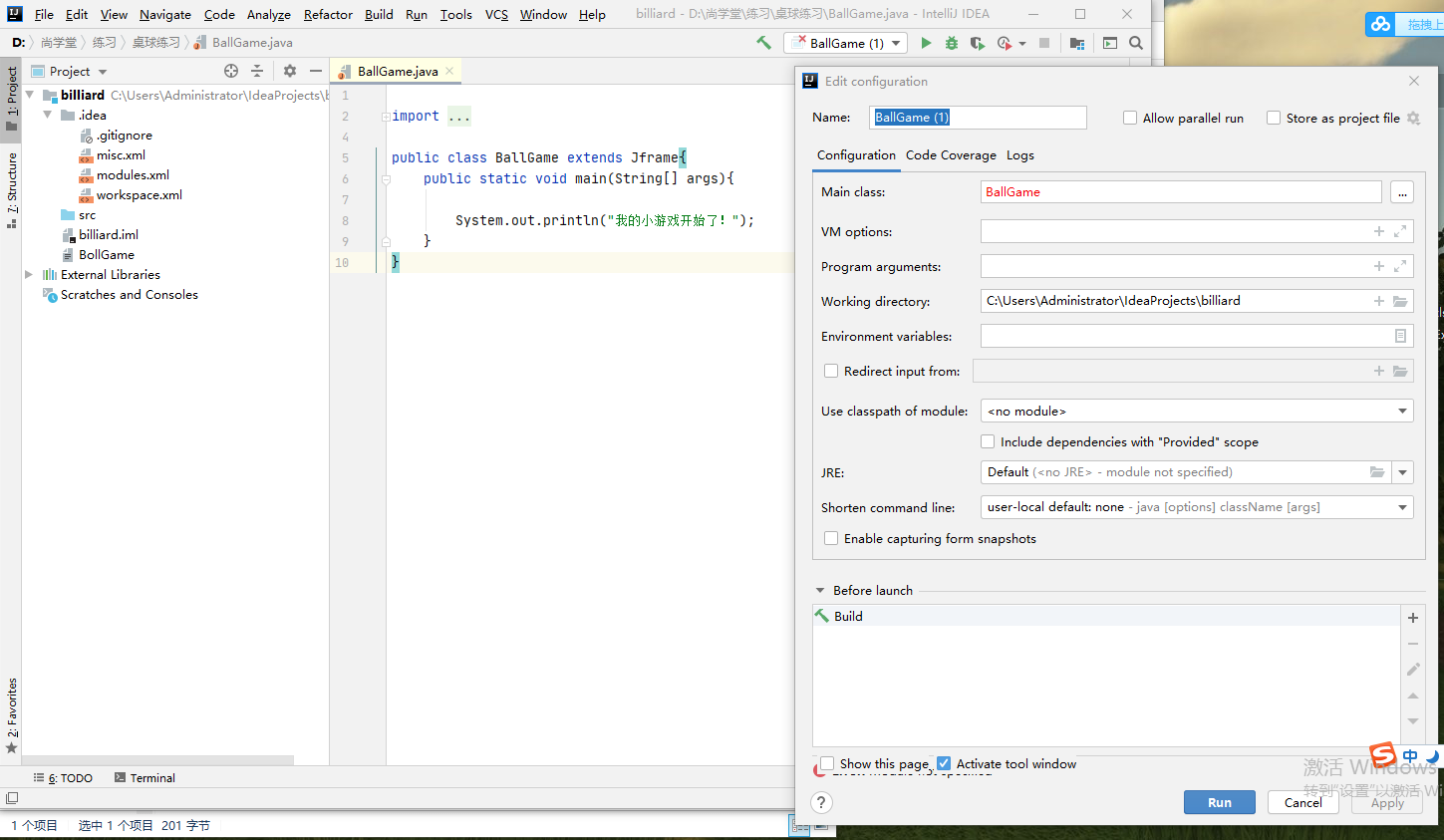The height and width of the screenshot is (840, 1444).
Task: Add a before launch task plus icon
Action: click(1413, 618)
